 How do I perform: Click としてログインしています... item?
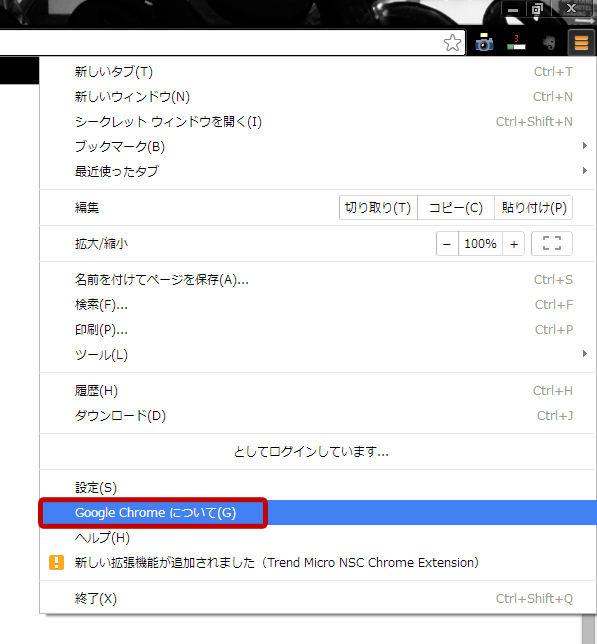click(x=318, y=452)
